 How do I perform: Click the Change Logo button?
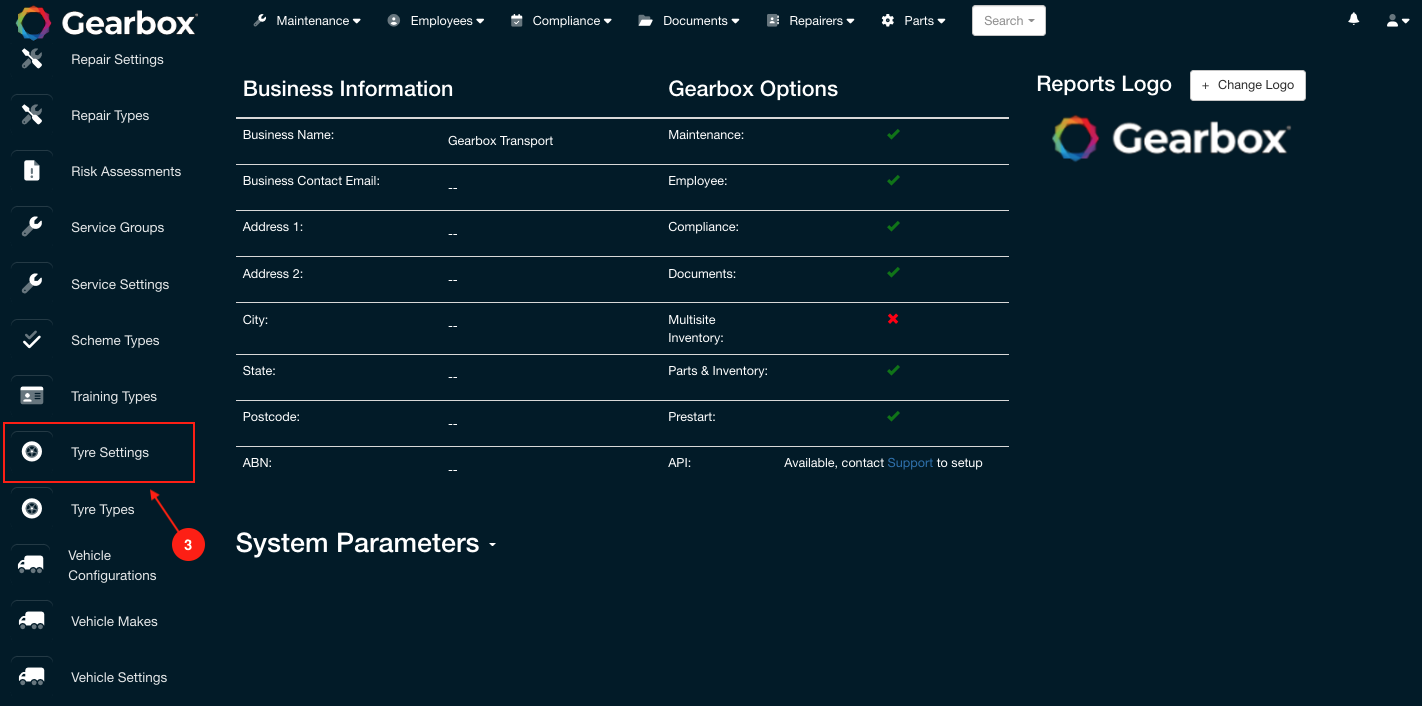[x=1248, y=85]
